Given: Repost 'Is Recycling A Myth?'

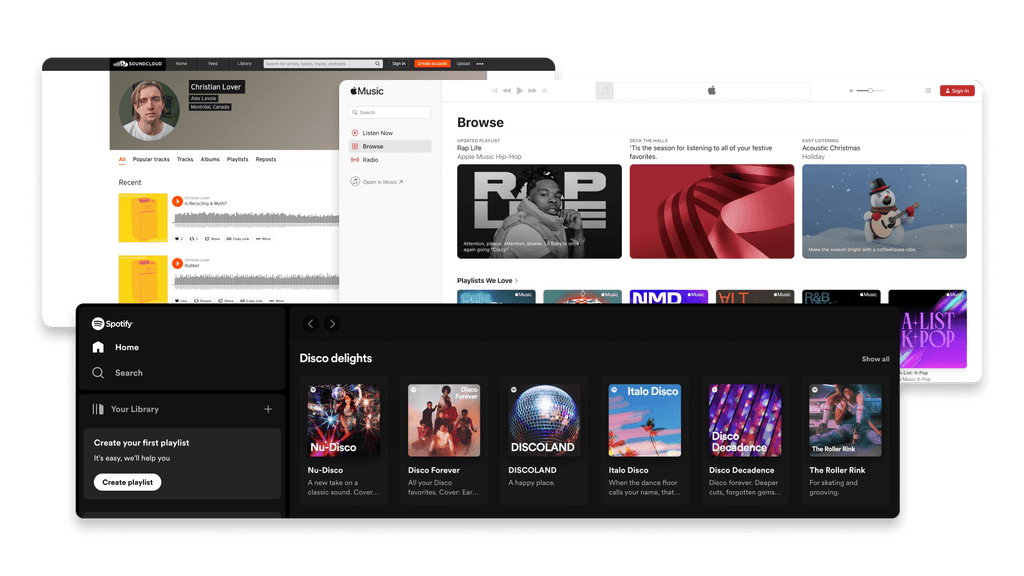Looking at the screenshot, I should pyautogui.click(x=194, y=239).
